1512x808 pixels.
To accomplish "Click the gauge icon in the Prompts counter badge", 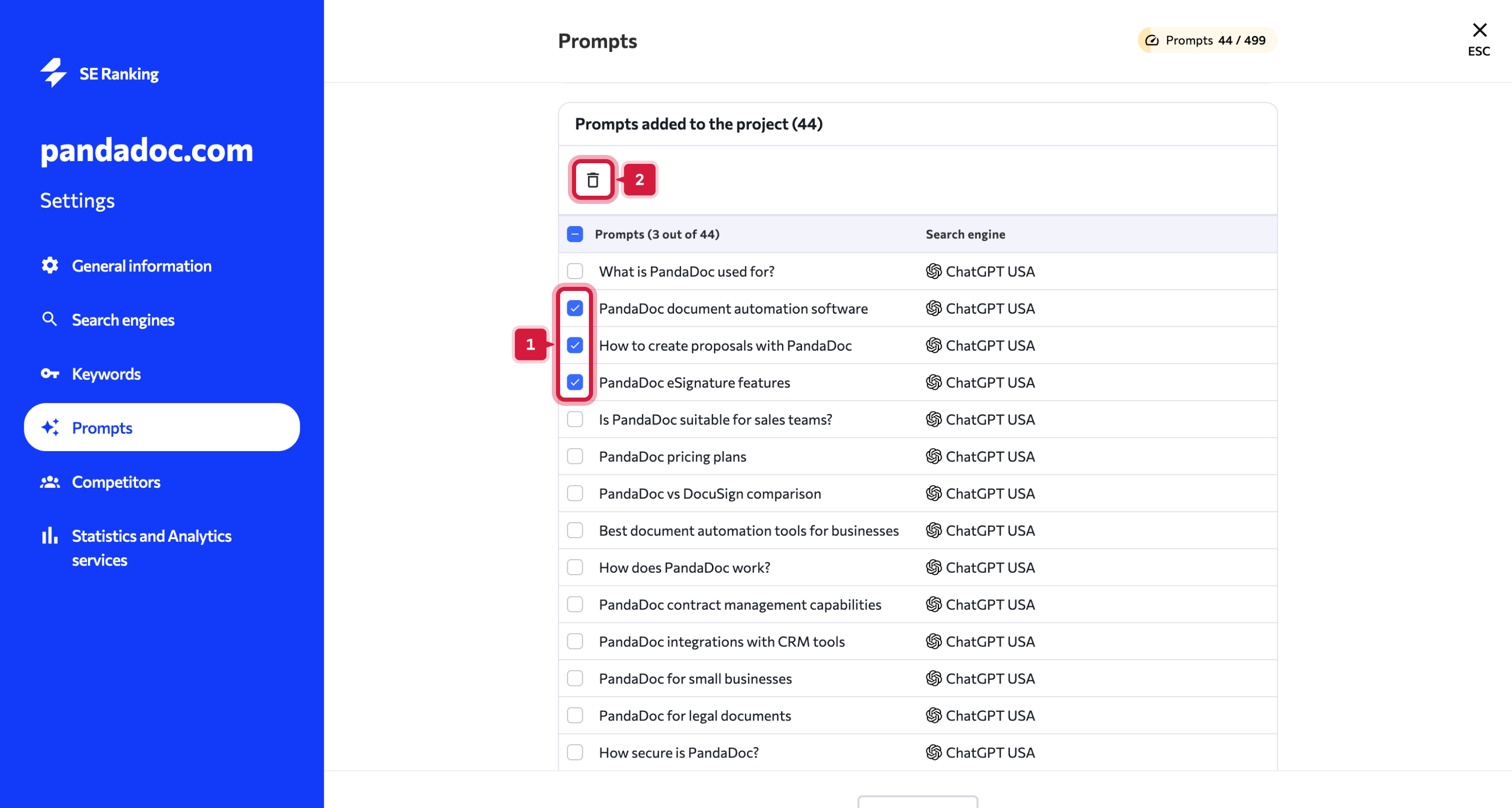I will tap(1153, 40).
